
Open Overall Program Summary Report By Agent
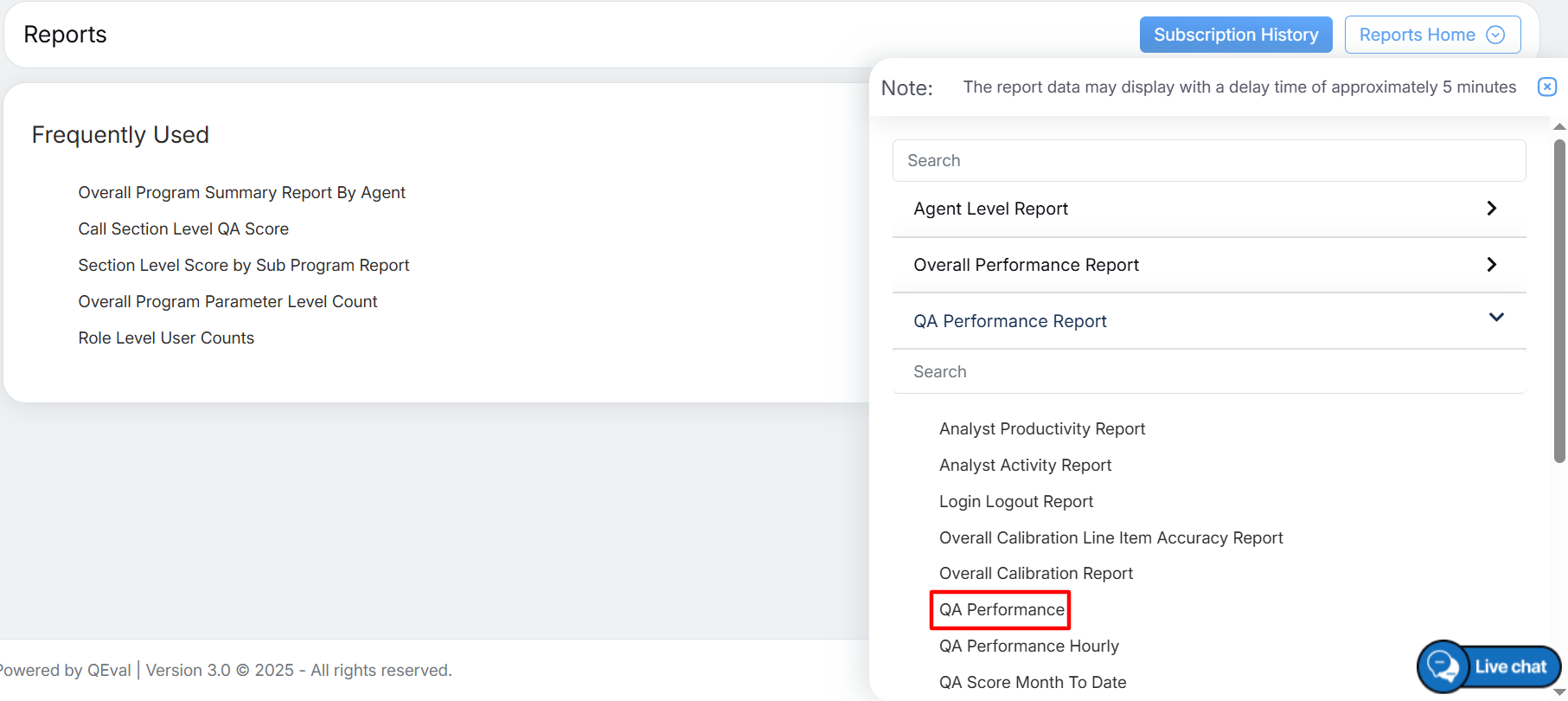click(241, 193)
